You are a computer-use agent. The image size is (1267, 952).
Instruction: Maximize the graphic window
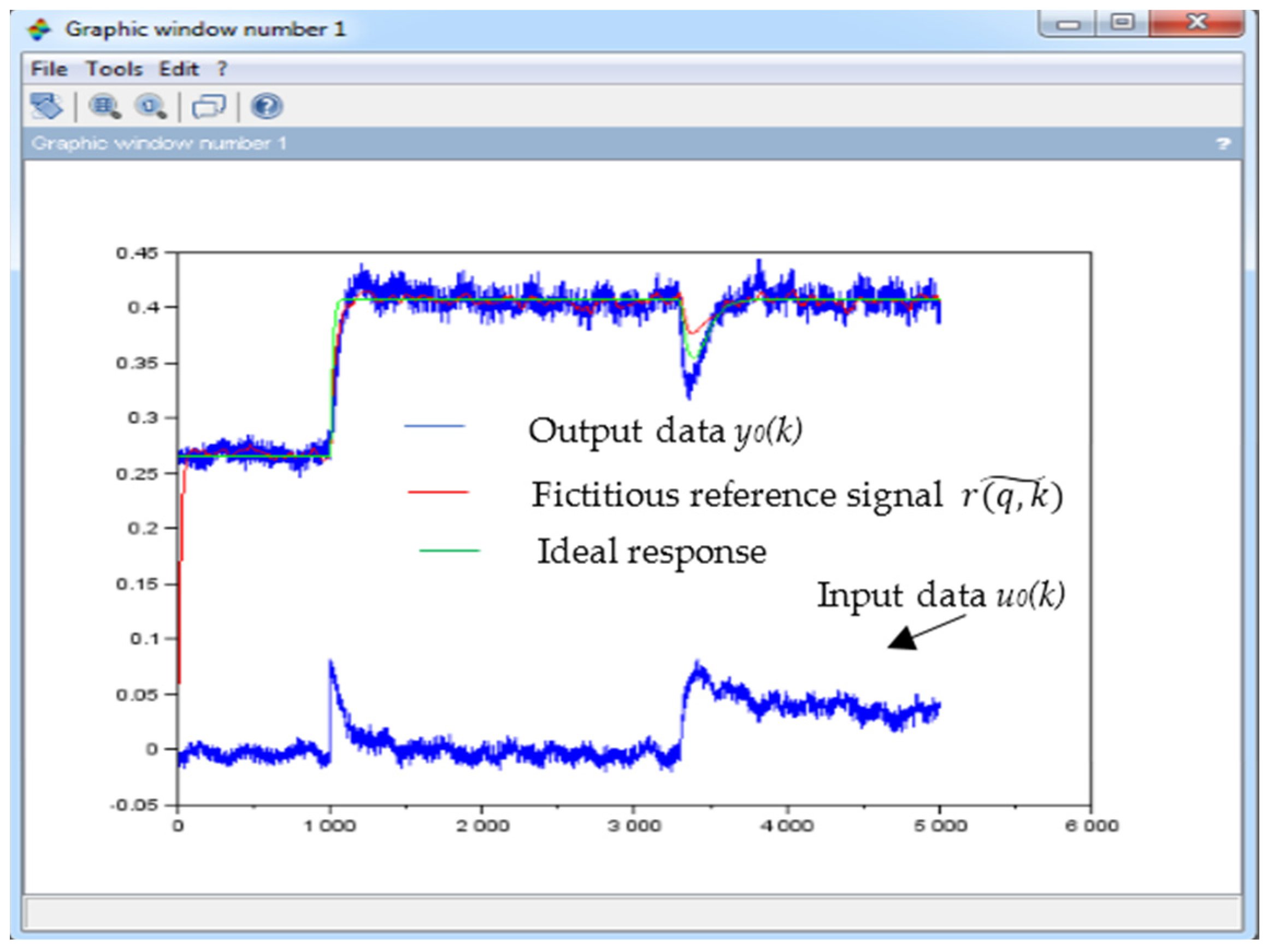point(1122,23)
